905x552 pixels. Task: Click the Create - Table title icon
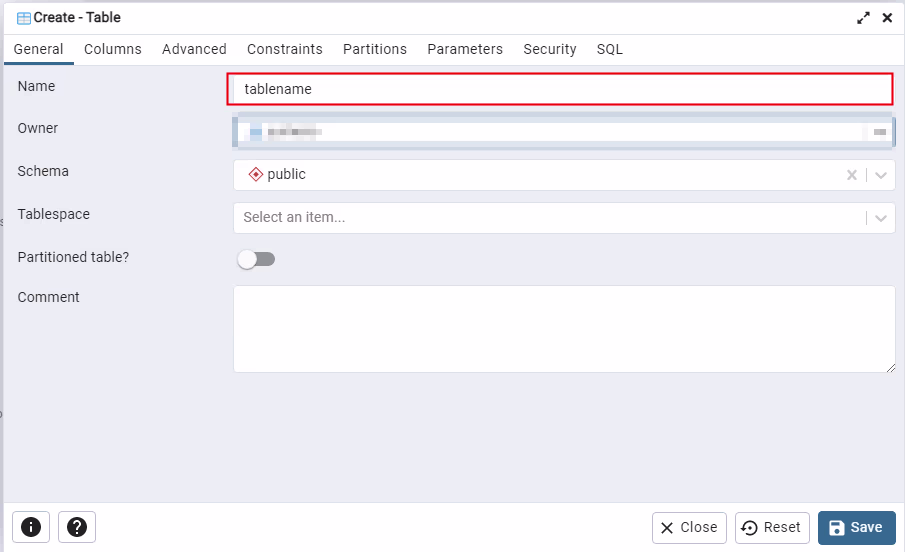pyautogui.click(x=24, y=18)
